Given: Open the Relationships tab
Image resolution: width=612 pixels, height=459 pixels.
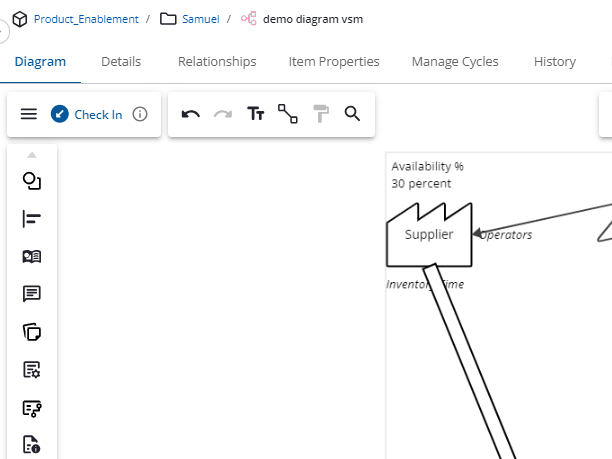Looking at the screenshot, I should point(217,62).
